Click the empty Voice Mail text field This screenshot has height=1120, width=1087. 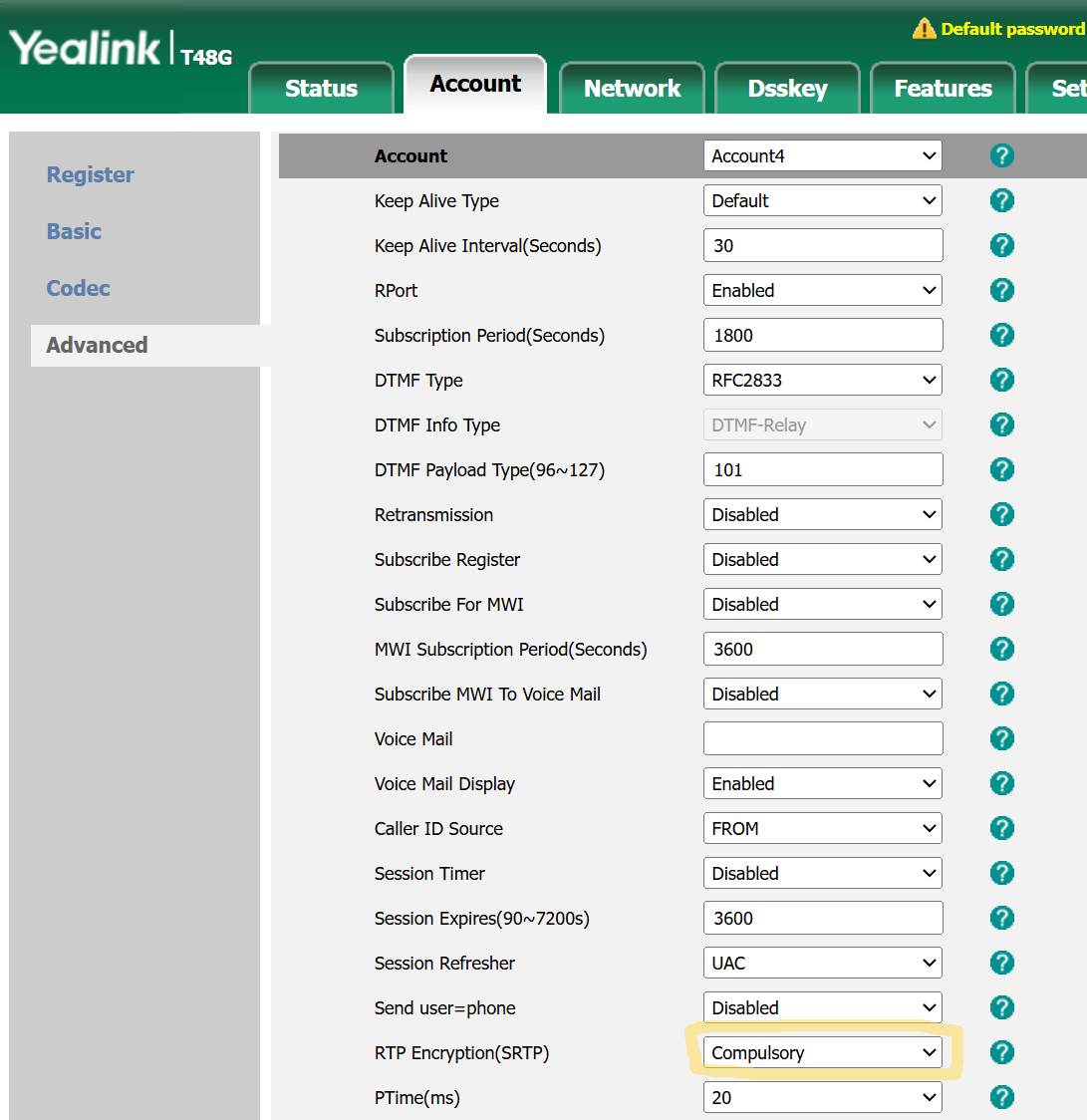(822, 738)
